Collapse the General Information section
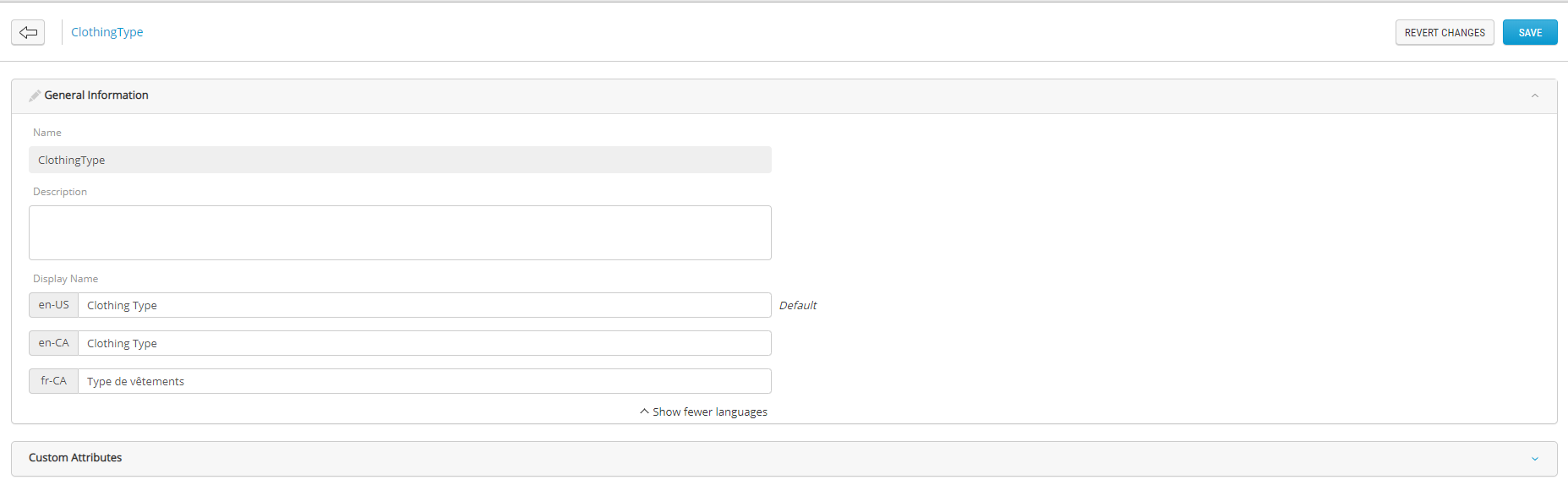The image size is (1568, 496). point(1535,95)
